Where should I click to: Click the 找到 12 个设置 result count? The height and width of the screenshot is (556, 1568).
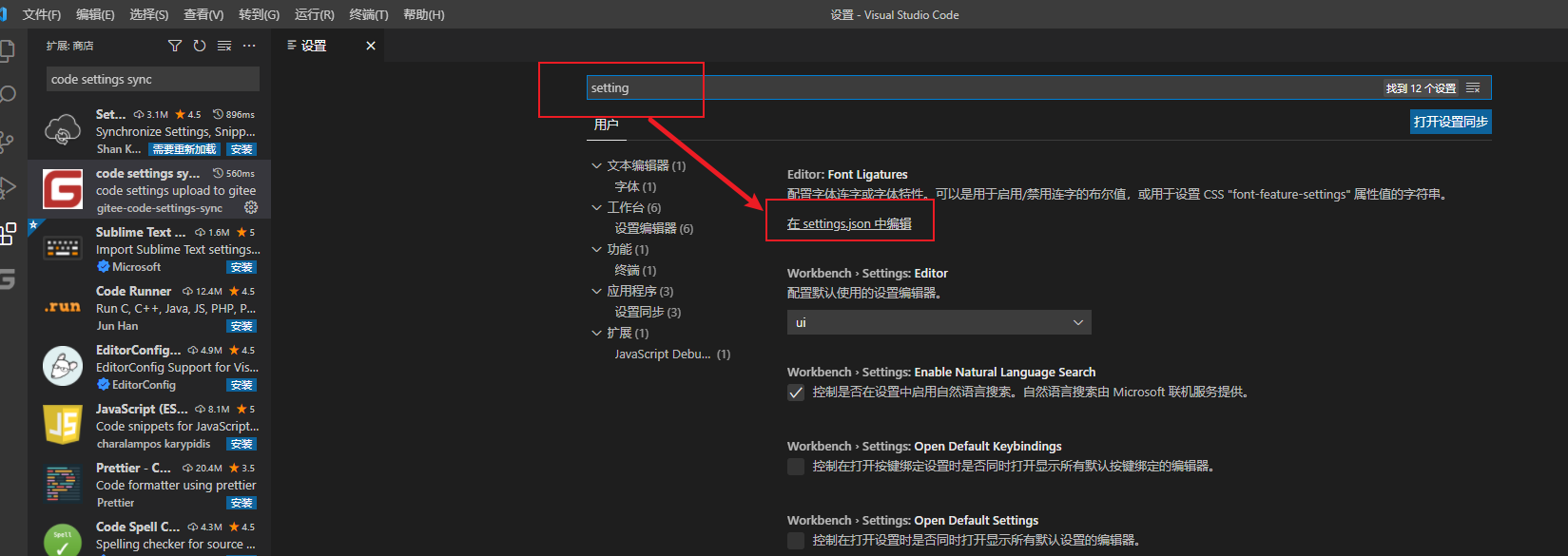click(1421, 88)
